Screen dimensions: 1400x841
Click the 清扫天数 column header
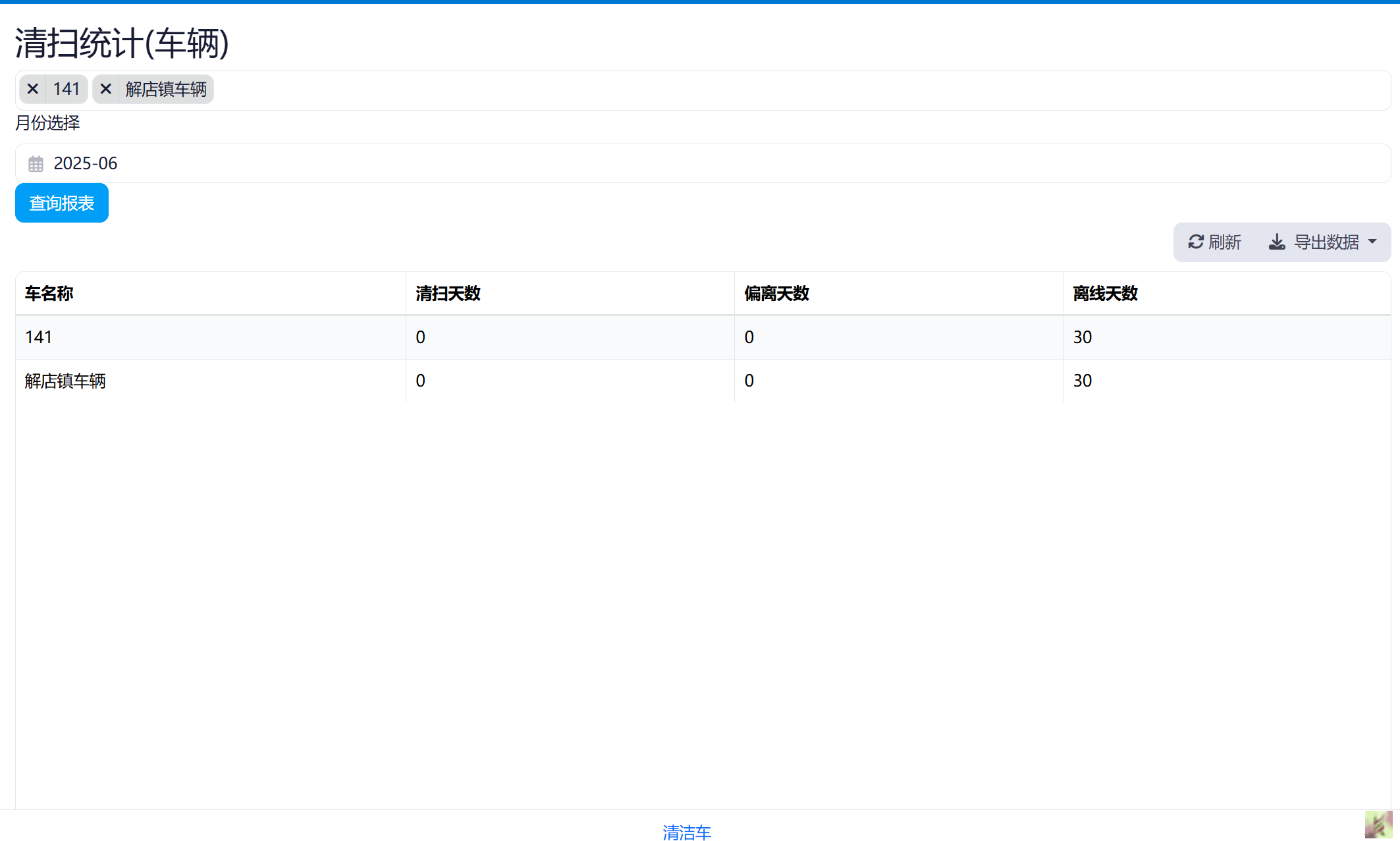448,294
